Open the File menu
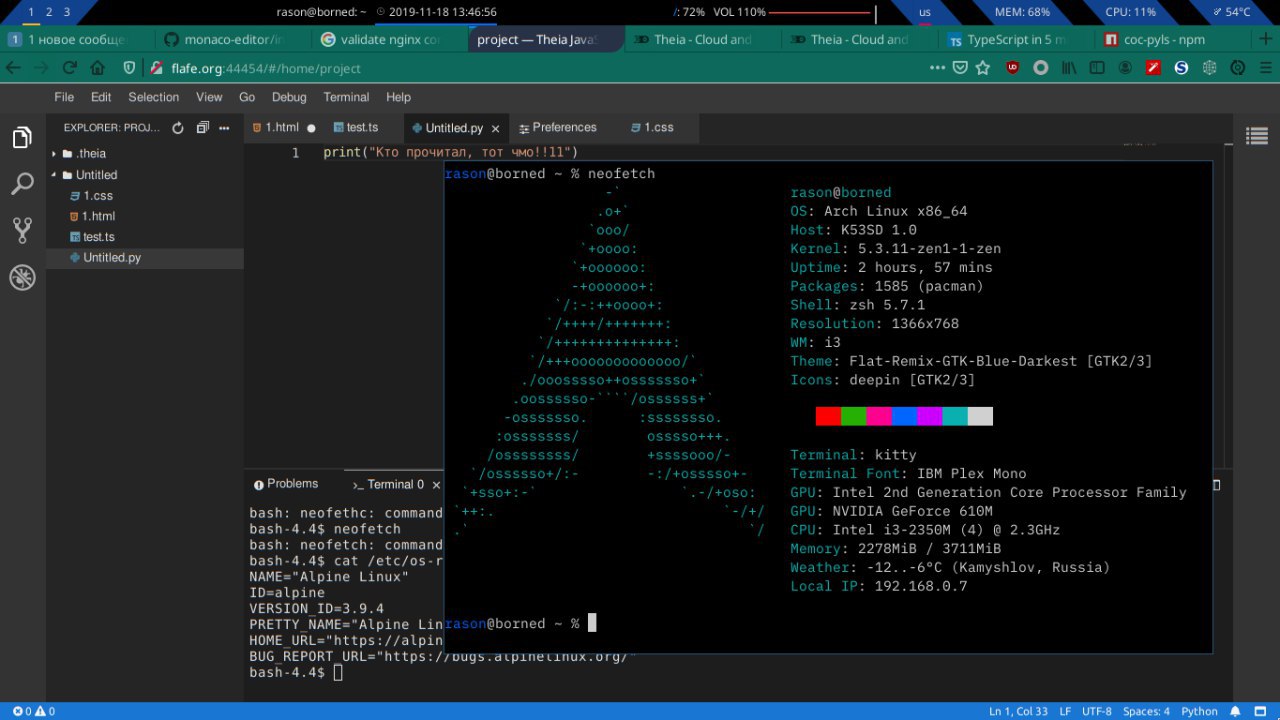 [64, 97]
